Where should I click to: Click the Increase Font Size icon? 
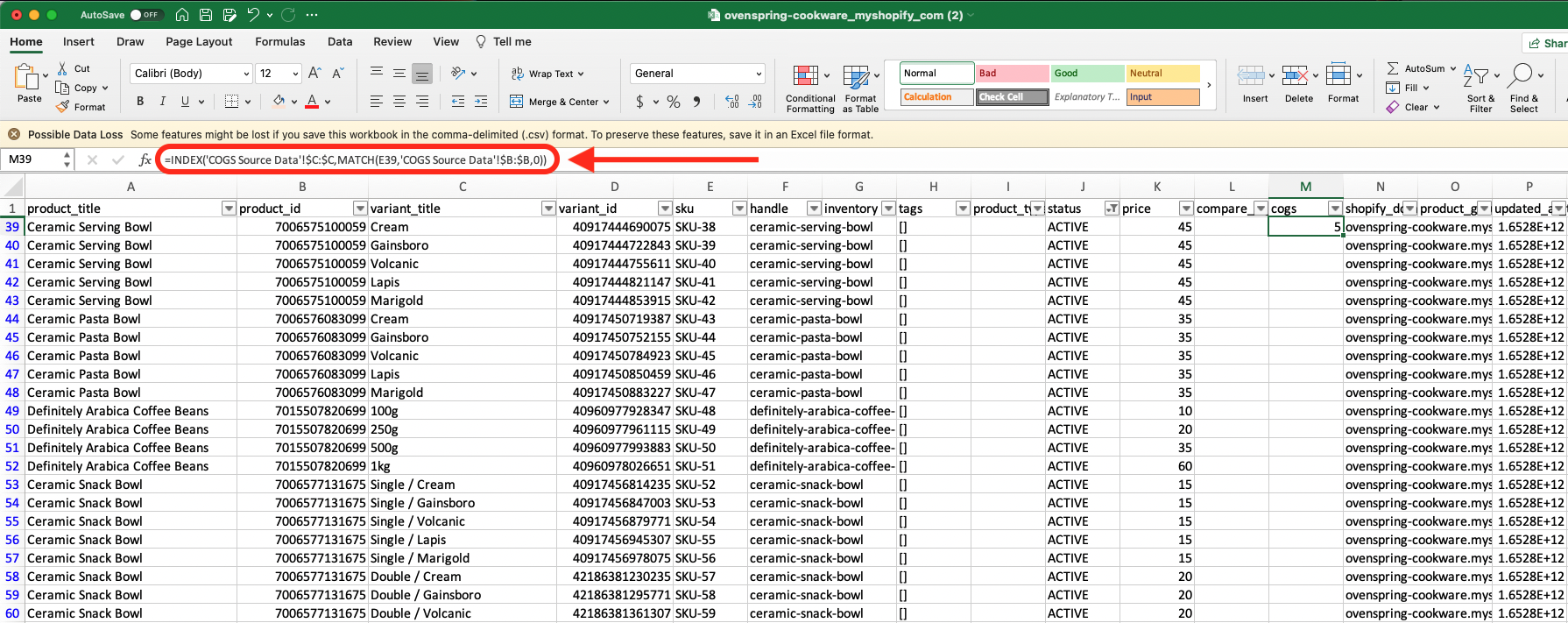[x=314, y=74]
